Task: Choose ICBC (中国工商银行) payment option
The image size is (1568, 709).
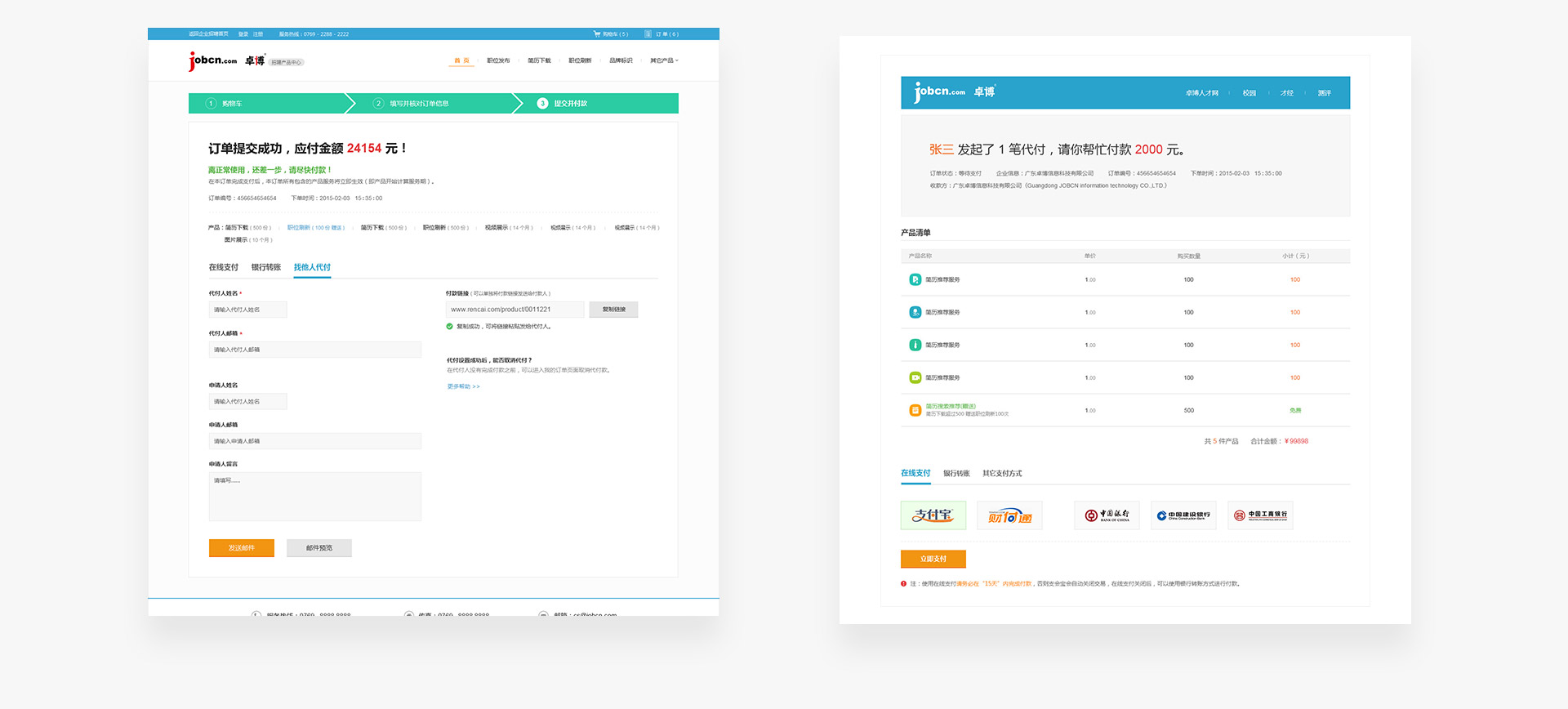Action: point(1260,515)
